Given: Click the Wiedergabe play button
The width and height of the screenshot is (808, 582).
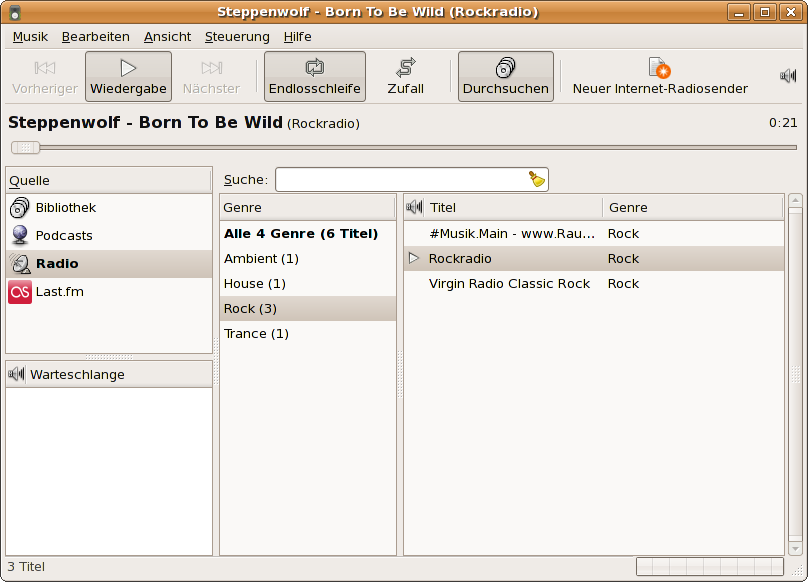Looking at the screenshot, I should coord(128,77).
